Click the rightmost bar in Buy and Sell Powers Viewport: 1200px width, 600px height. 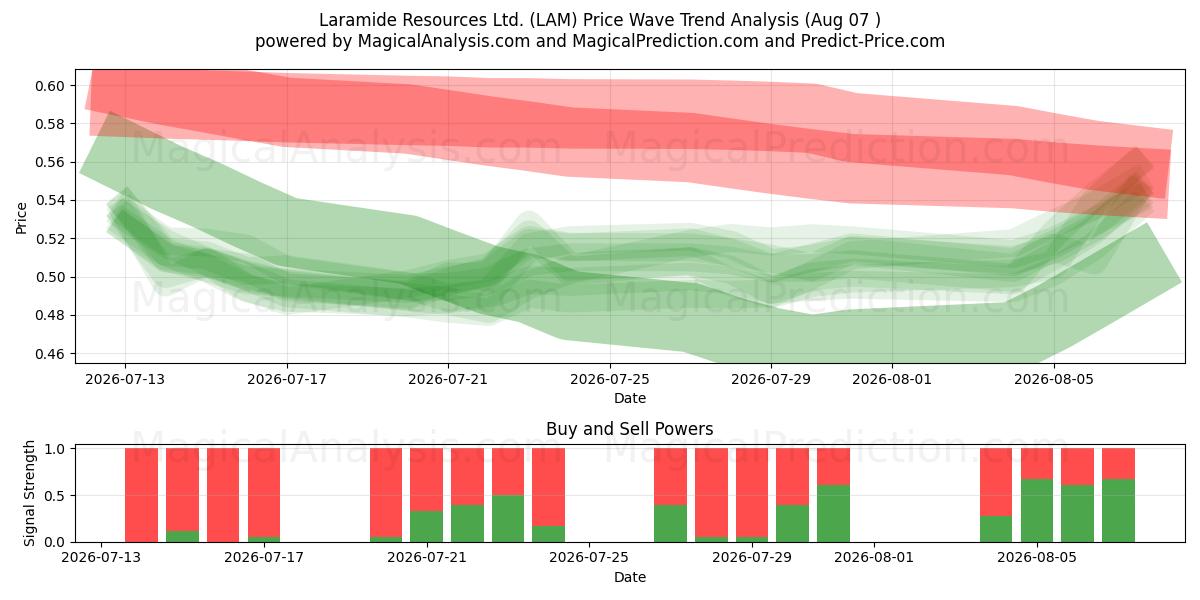point(1118,495)
